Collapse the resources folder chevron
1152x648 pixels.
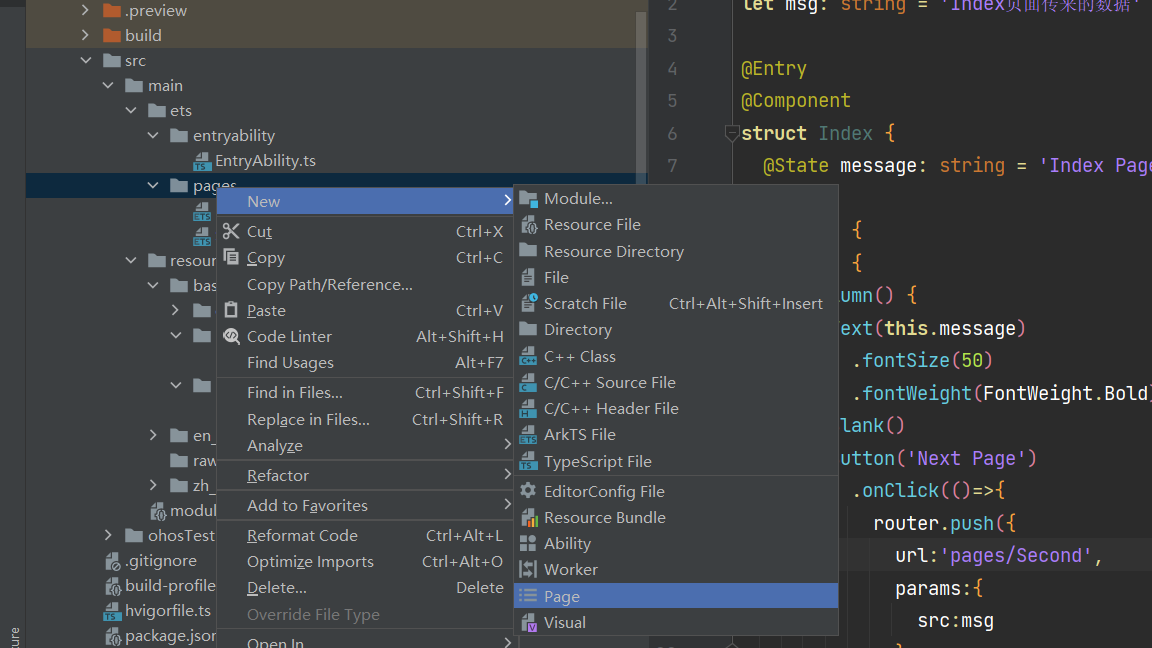(131, 260)
